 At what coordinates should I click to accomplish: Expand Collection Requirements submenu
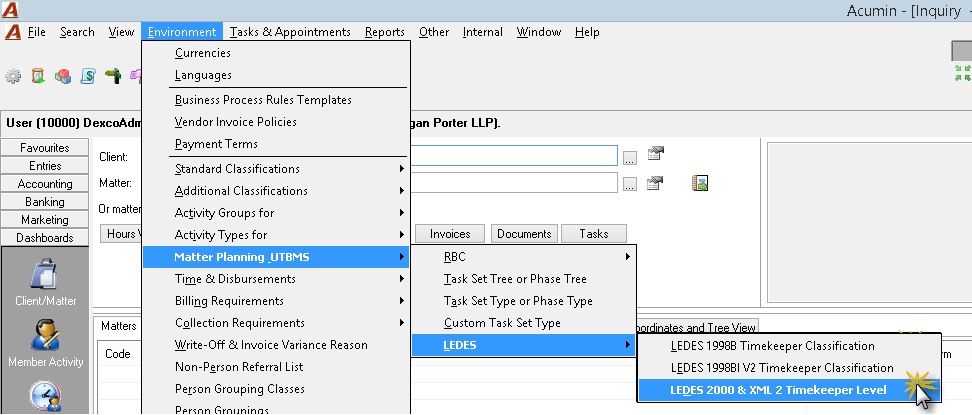(275, 323)
